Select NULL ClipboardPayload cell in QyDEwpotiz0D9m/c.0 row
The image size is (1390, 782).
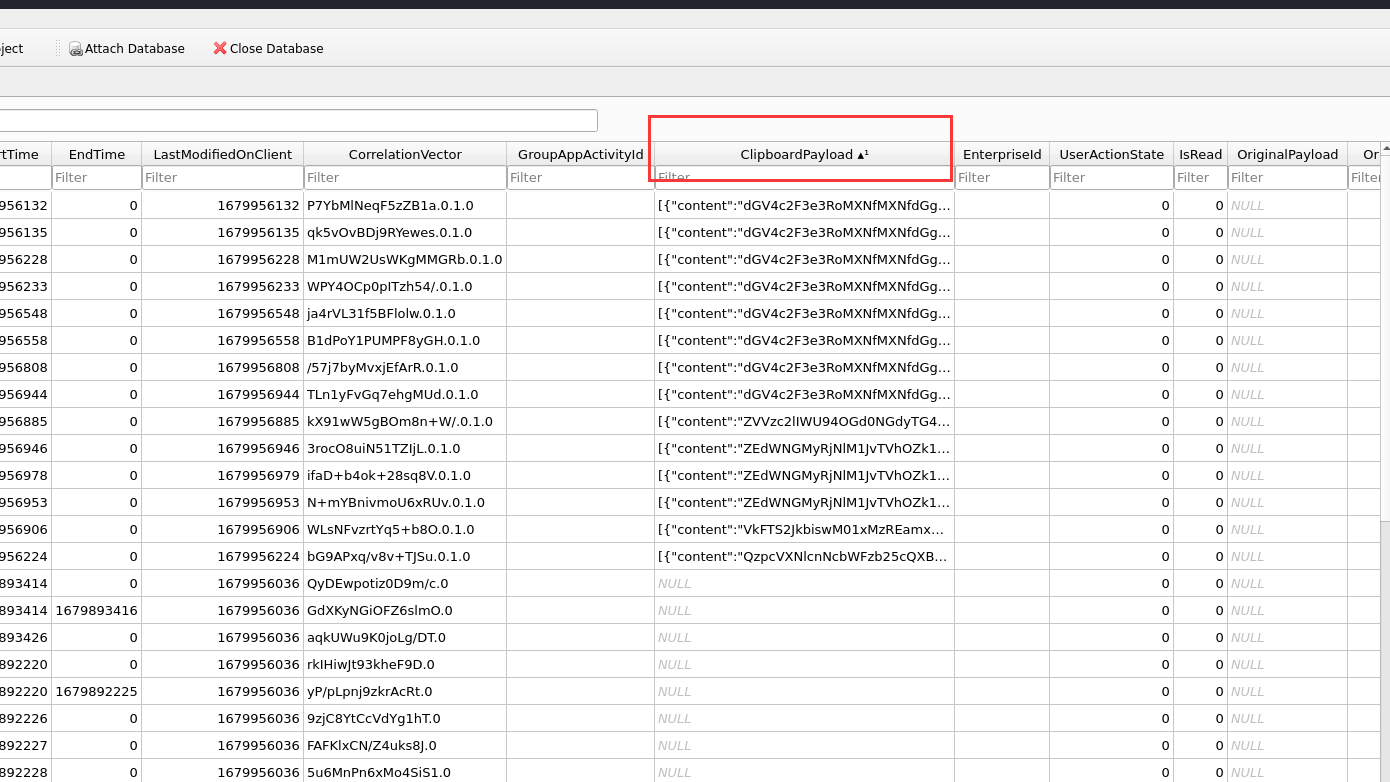(x=804, y=583)
